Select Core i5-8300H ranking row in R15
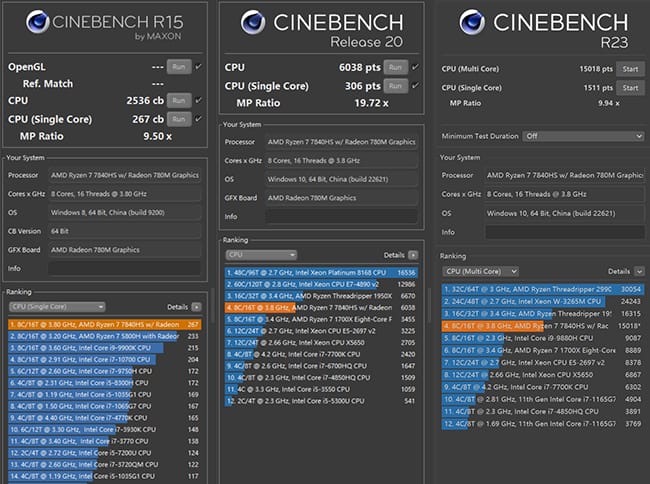Image resolution: width=650 pixels, height=484 pixels. click(x=104, y=382)
